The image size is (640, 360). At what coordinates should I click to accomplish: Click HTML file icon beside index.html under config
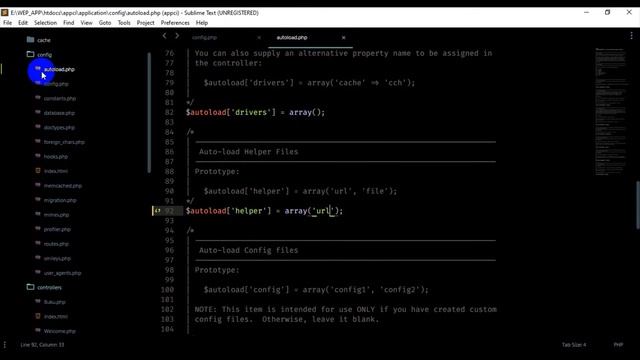38,171
